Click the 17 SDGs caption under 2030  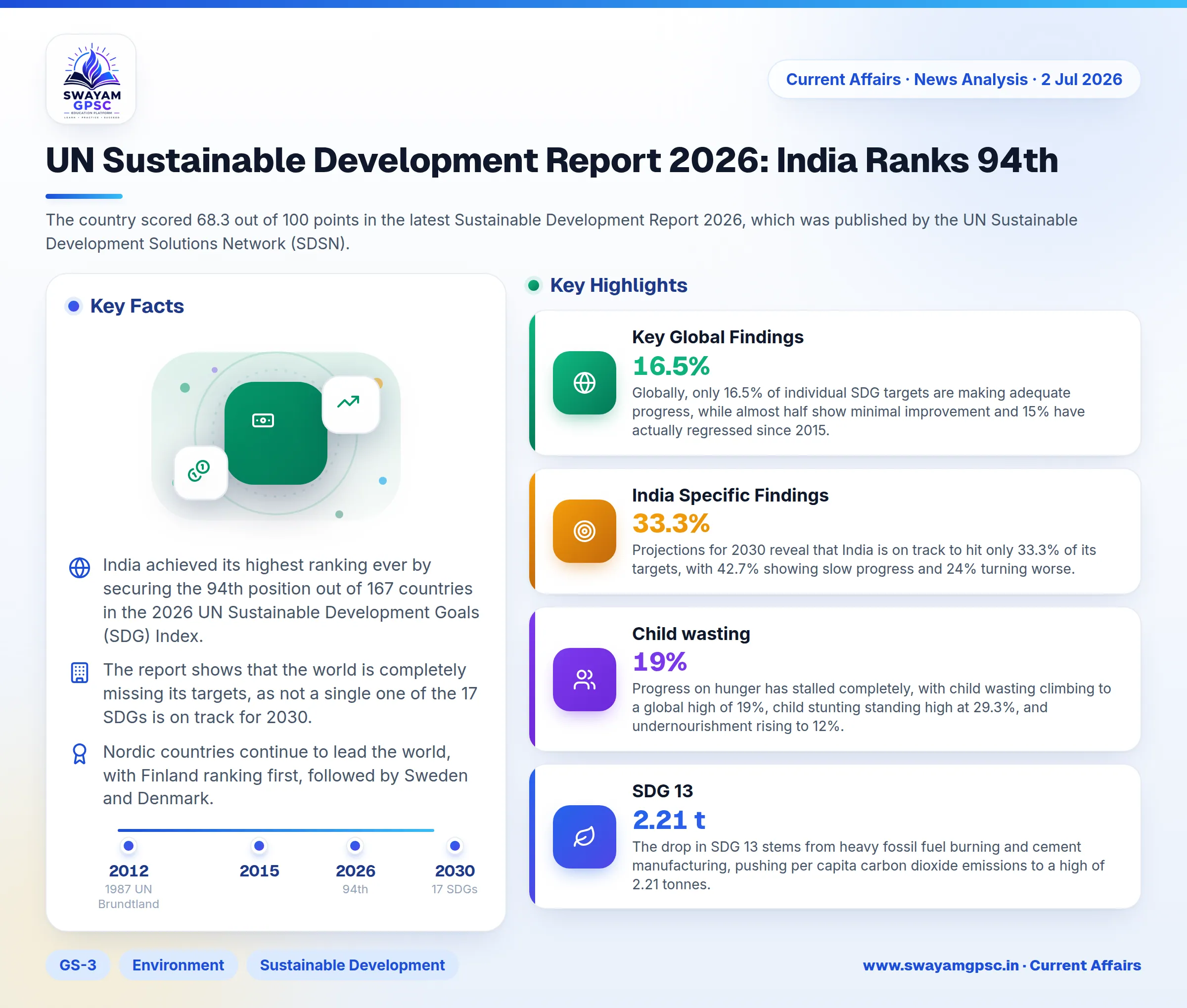[x=455, y=889]
